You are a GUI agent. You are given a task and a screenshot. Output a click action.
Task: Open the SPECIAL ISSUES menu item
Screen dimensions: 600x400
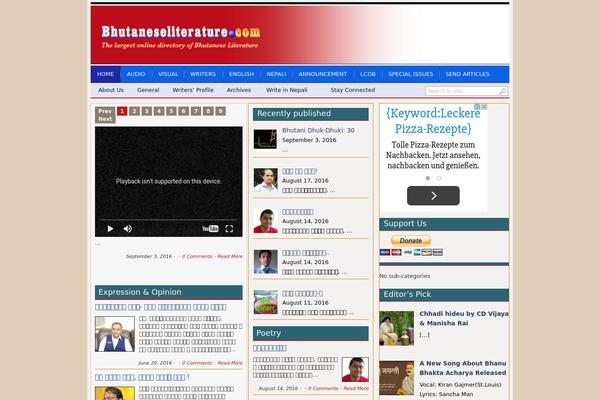coord(411,74)
